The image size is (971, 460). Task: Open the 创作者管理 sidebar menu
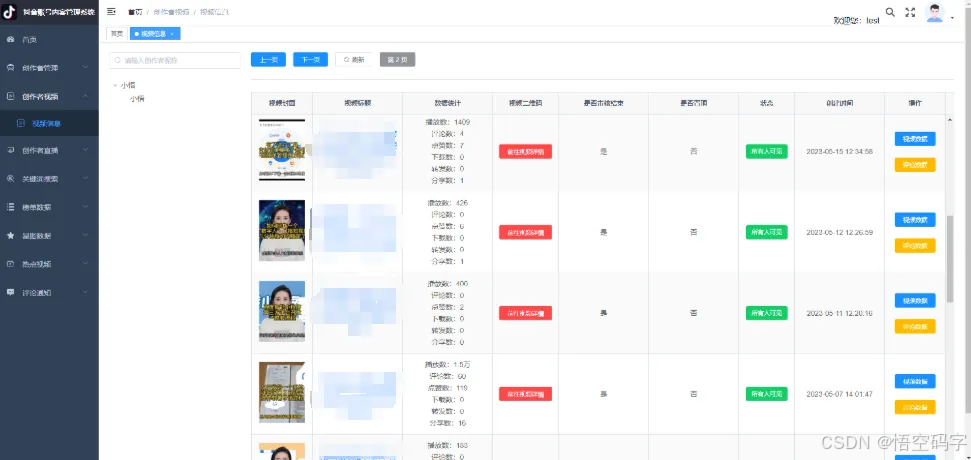click(x=49, y=68)
